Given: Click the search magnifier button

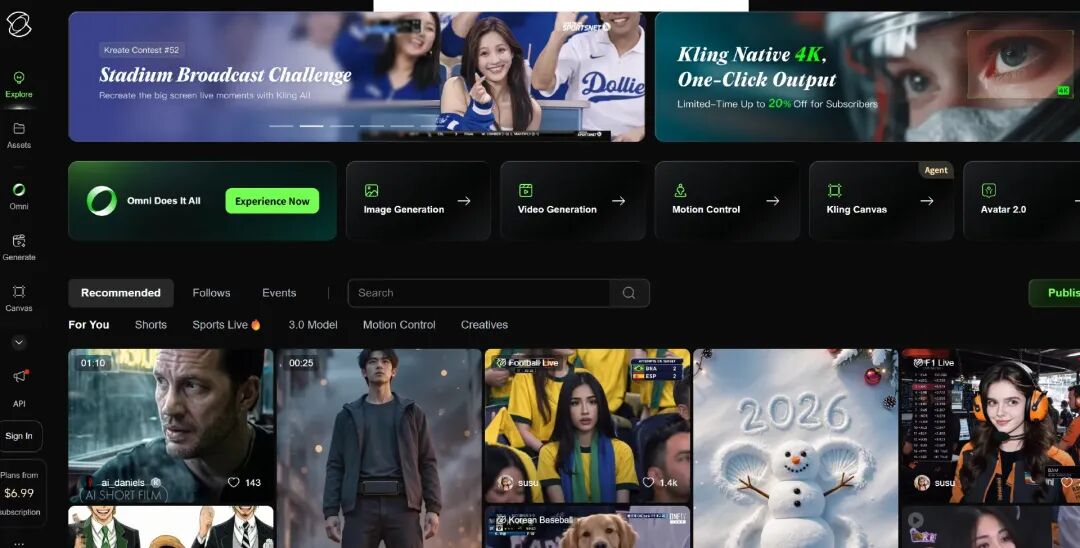Looking at the screenshot, I should point(629,293).
